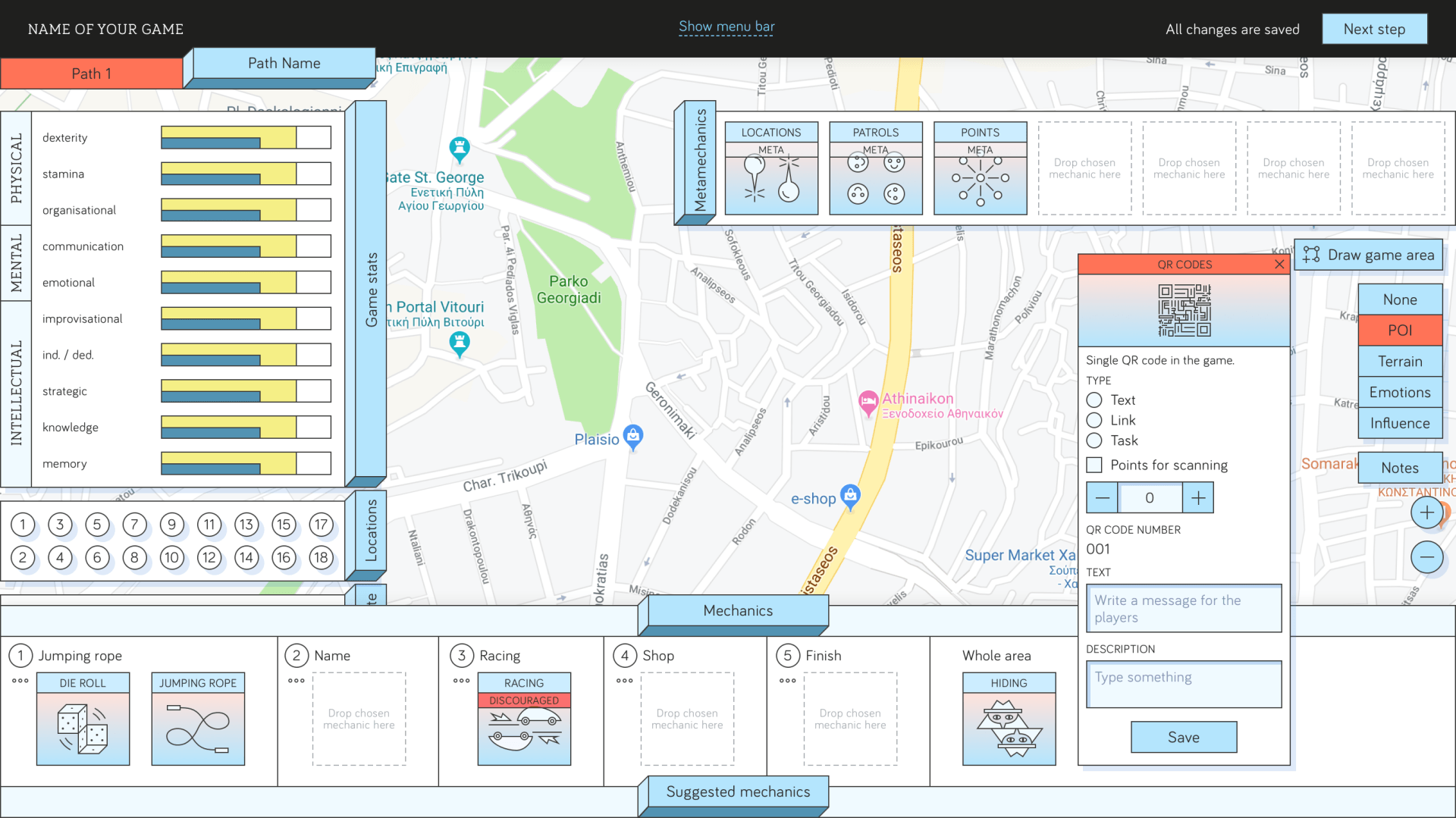Click the Portal Vitouri map pin
Image resolution: width=1456 pixels, height=818 pixels.
click(x=460, y=344)
